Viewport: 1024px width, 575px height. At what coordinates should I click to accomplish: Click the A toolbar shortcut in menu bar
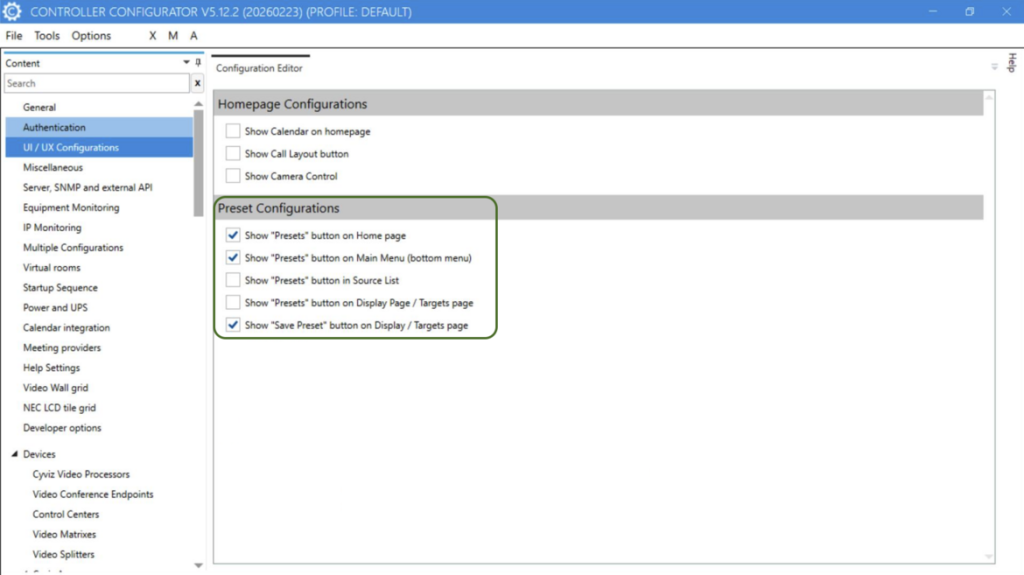[x=194, y=36]
